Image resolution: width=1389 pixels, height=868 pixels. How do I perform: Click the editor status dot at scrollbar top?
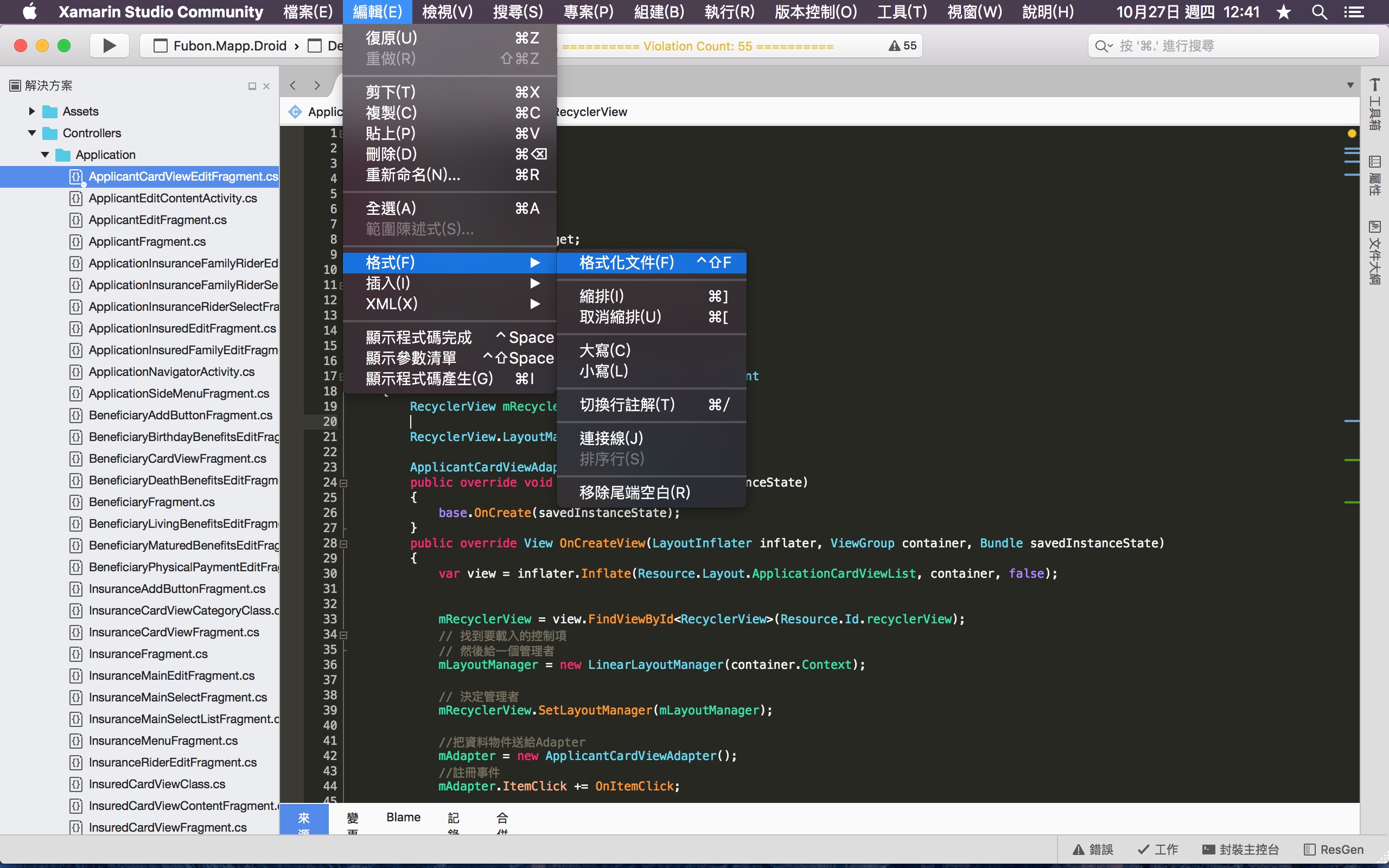1352,134
